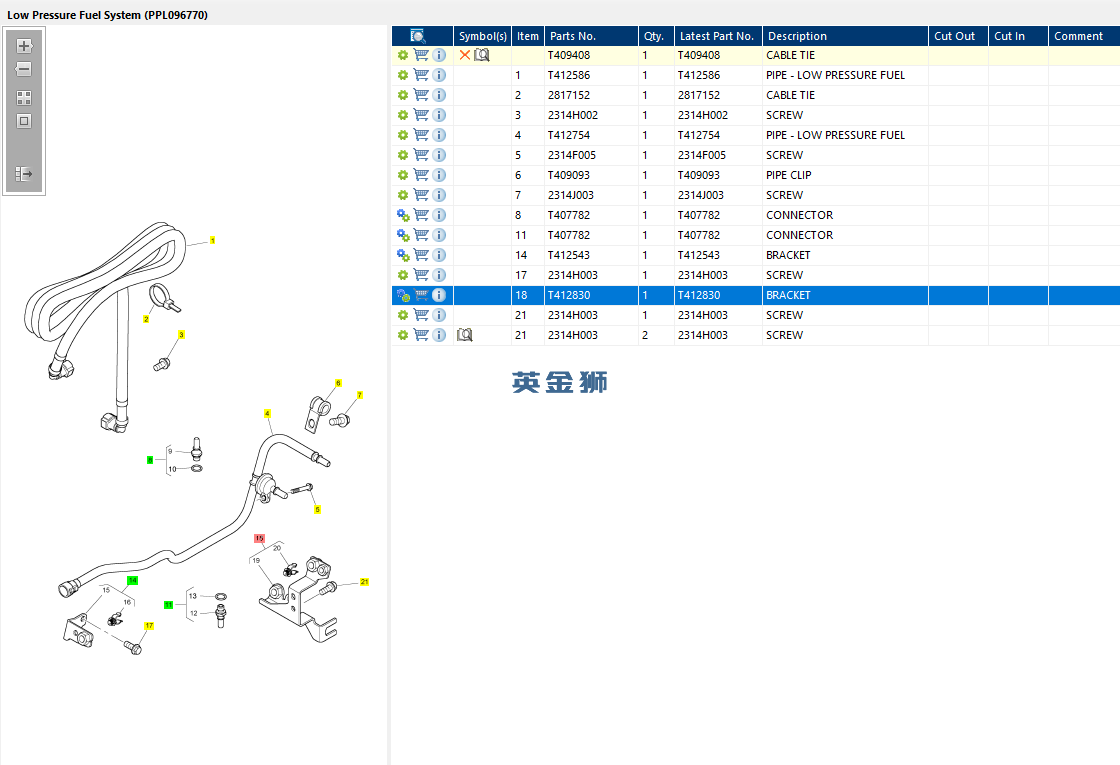The image size is (1120, 765).
Task: Select callout 4 on the fuel pipe
Action: click(x=267, y=414)
